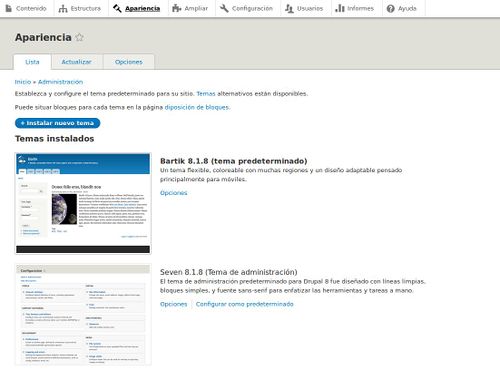Open the disposición de bloques link
Viewport: 500px width, 370px height.
[197, 107]
